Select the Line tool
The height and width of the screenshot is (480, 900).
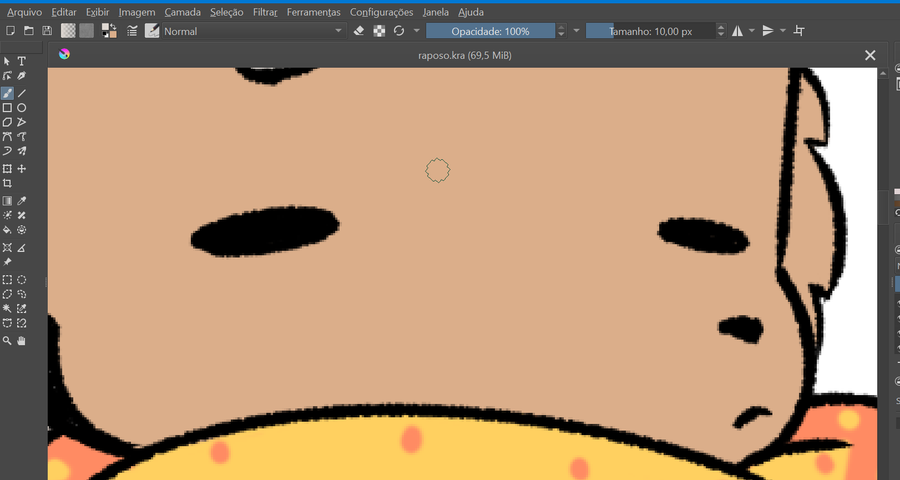(x=21, y=93)
